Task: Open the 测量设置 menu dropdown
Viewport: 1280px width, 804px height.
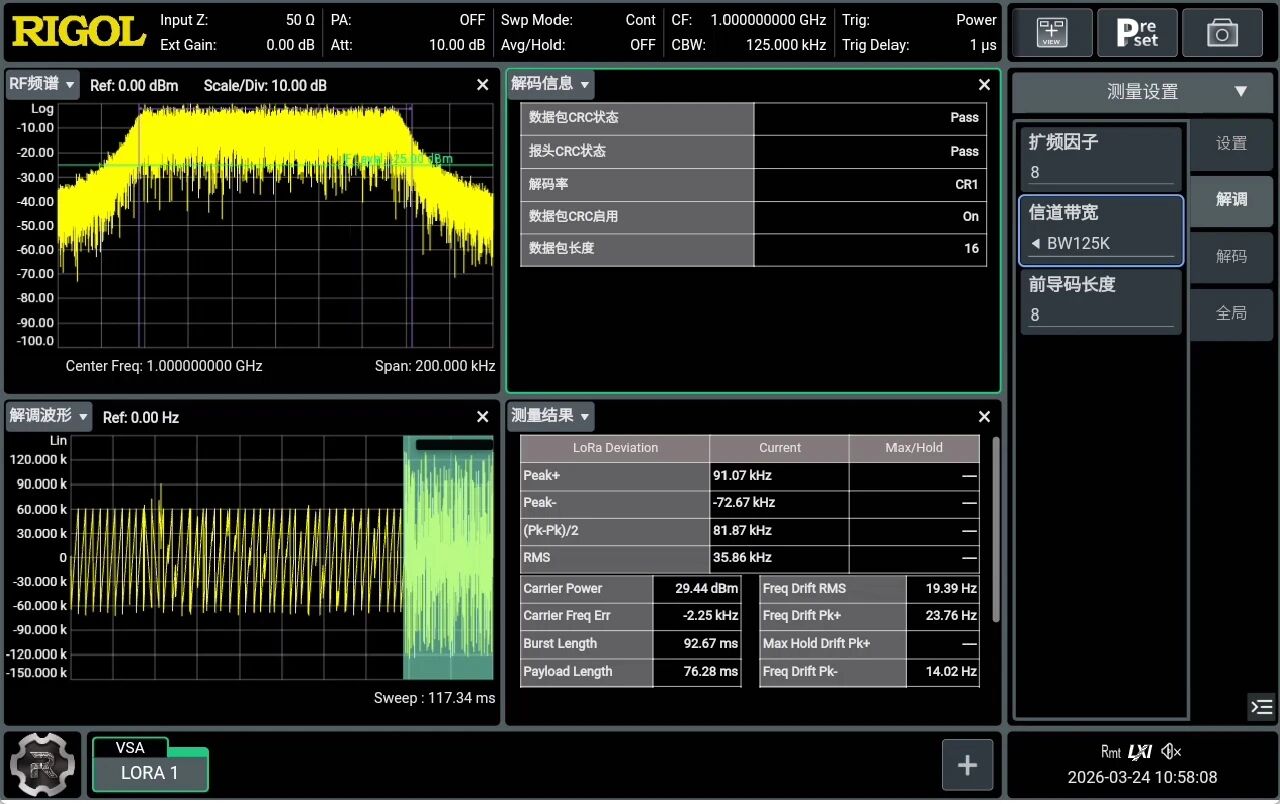Action: click(1142, 92)
